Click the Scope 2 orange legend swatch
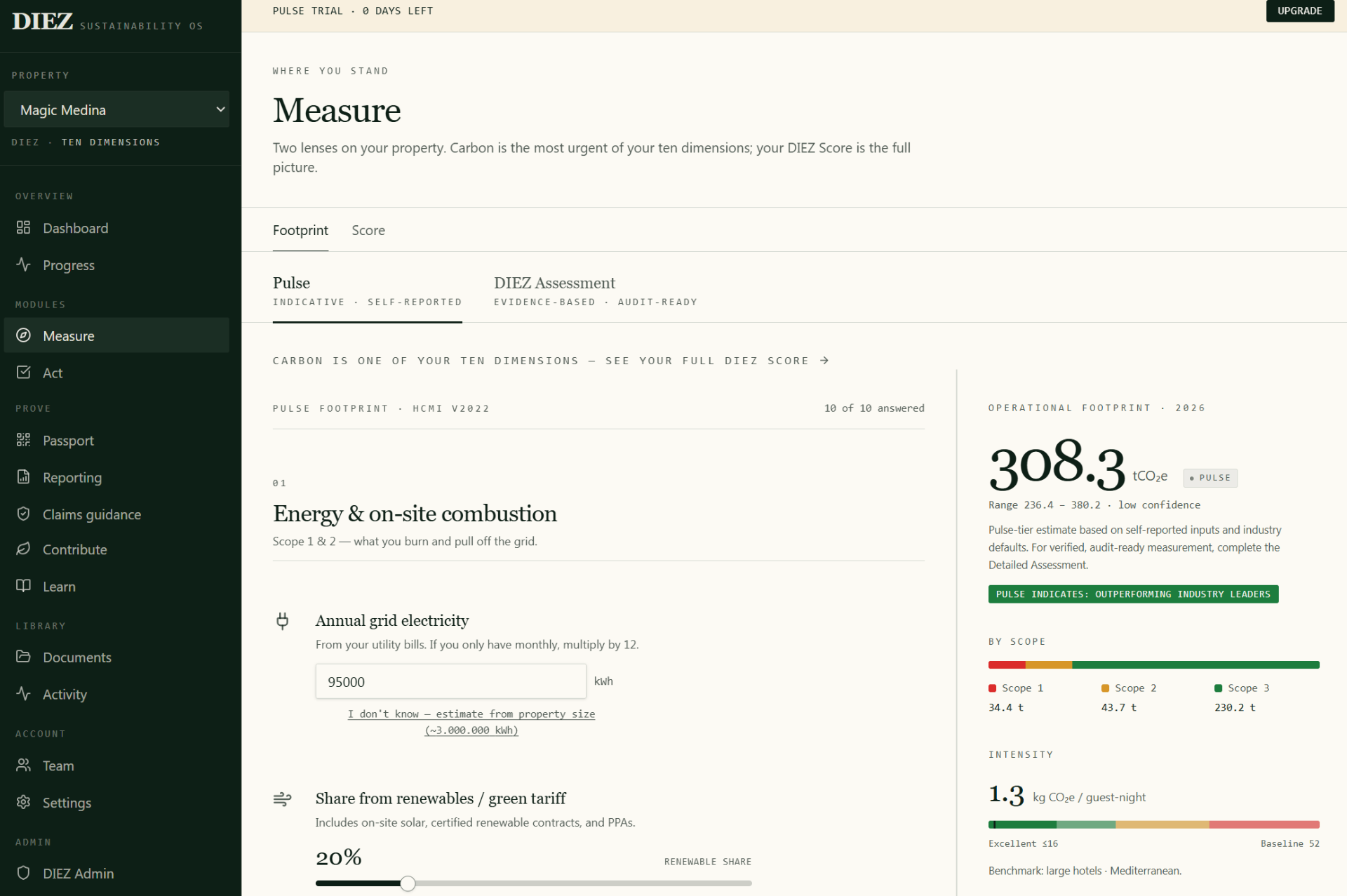Screen dimensions: 1347x896 pyautogui.click(x=1105, y=688)
